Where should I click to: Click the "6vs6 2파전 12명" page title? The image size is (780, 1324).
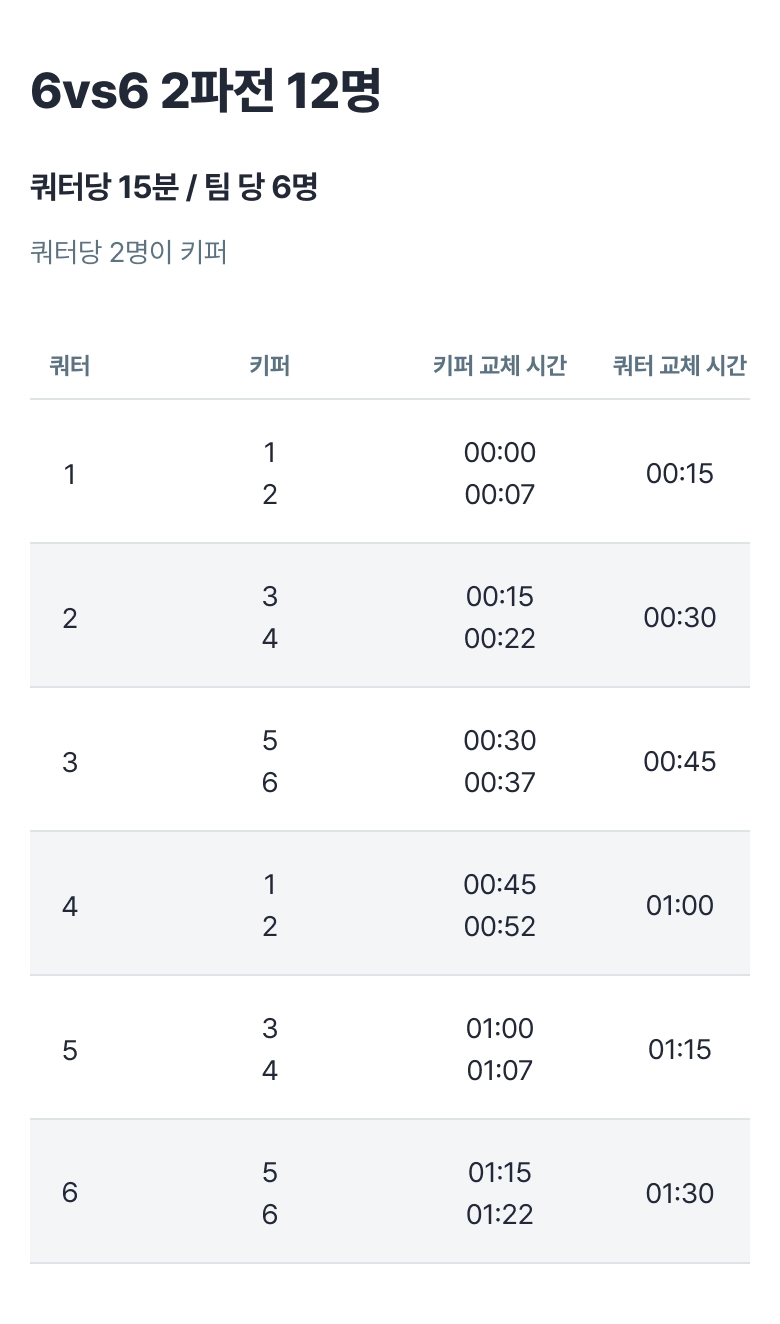point(205,92)
